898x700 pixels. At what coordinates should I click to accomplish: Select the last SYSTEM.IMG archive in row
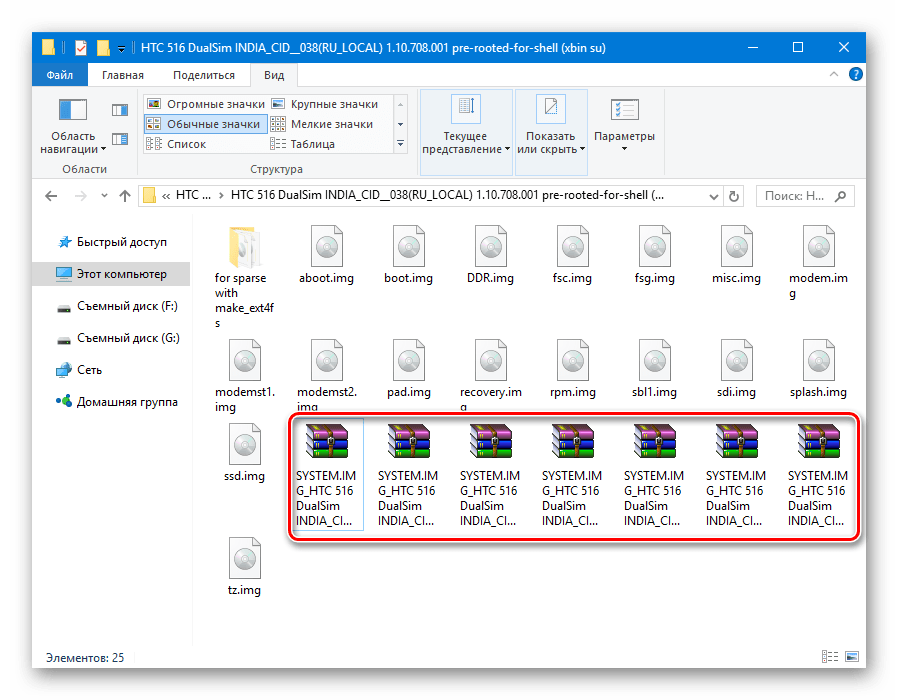818,475
